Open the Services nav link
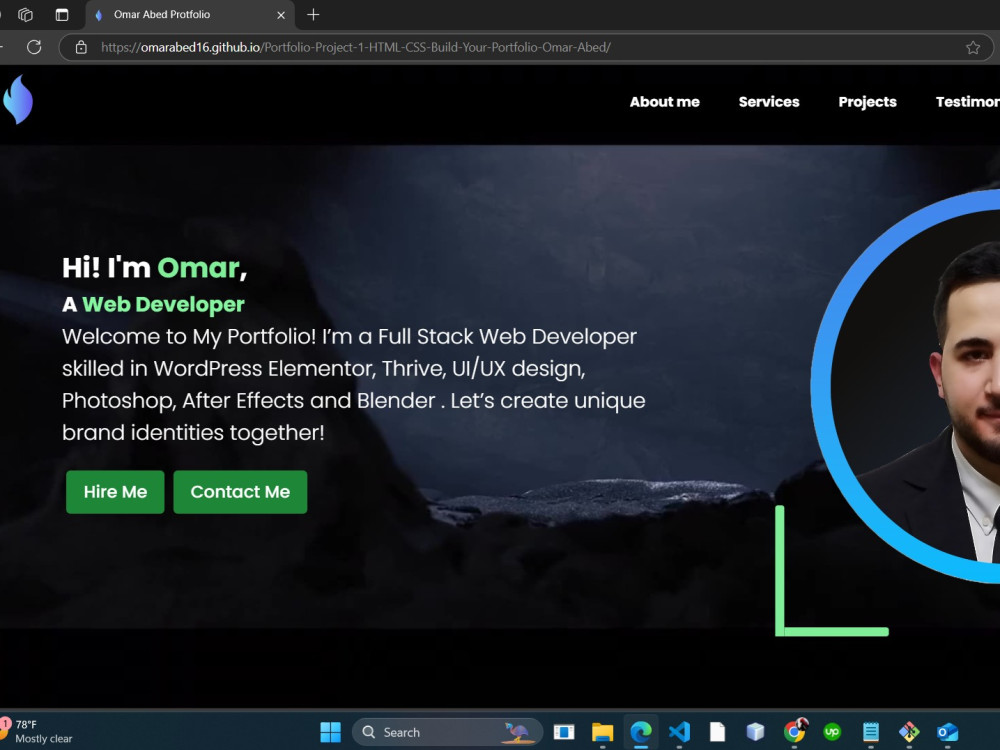The width and height of the screenshot is (1000, 750). point(768,102)
